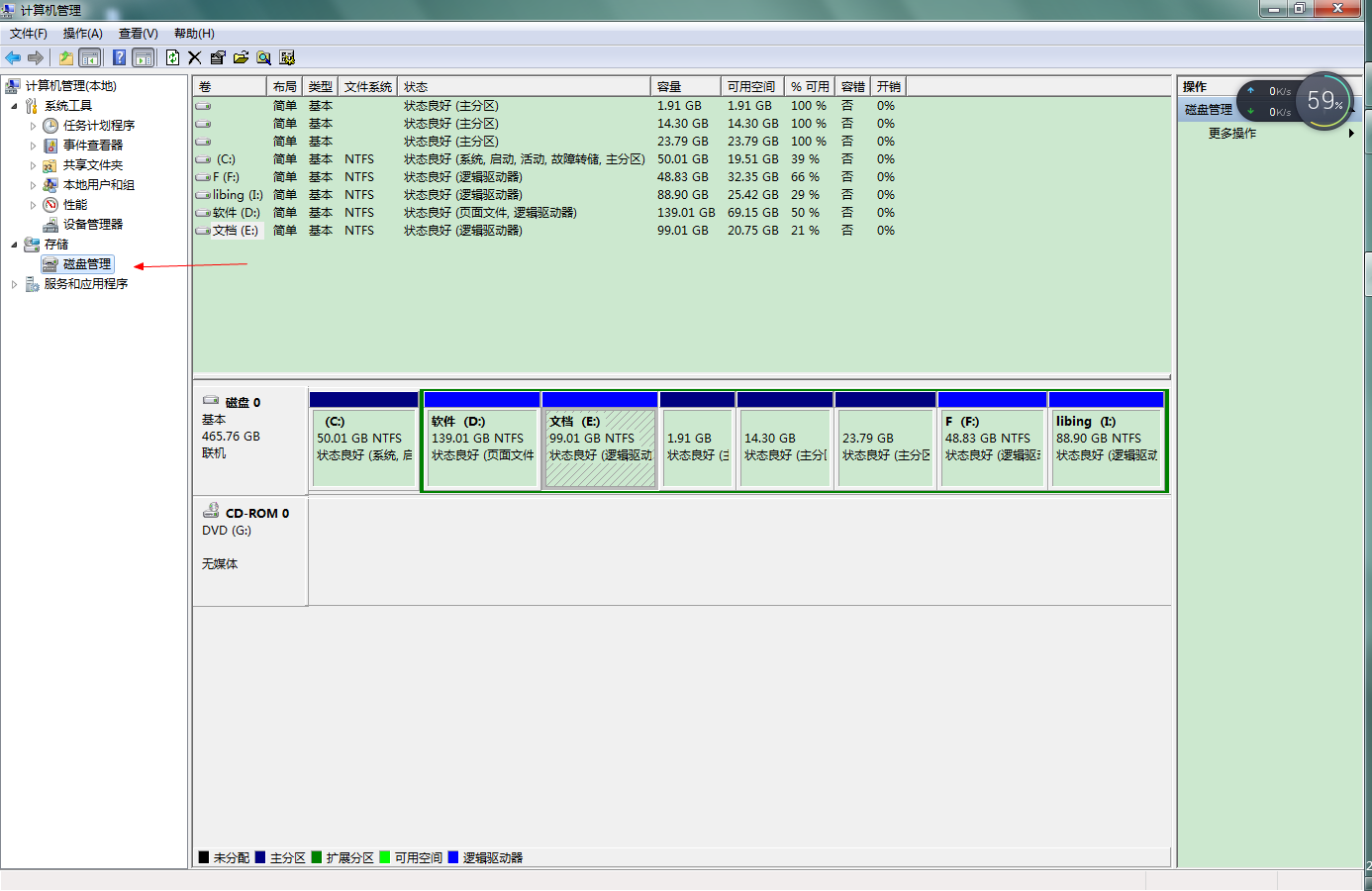Open the 帮助(H) menu
The image size is (1372, 891).
(x=194, y=34)
